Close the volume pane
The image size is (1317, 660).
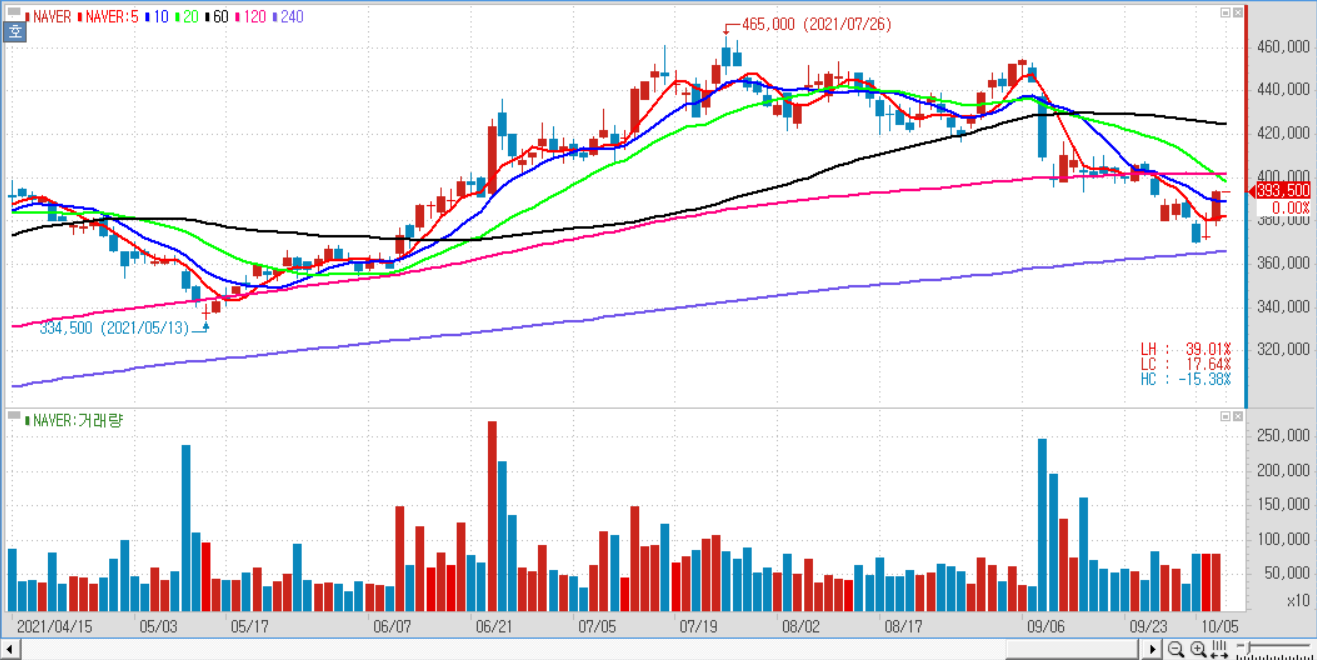(x=1237, y=416)
